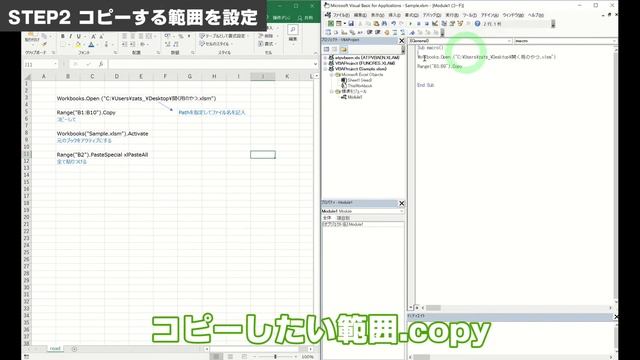
Task: Click the Save icon in VBA toolbar
Action: coord(351,24)
